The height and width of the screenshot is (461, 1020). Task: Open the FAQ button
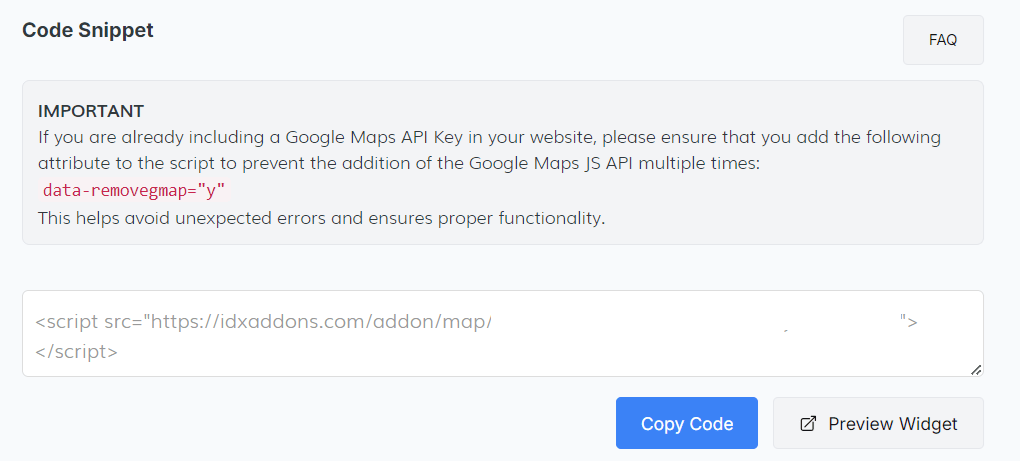click(943, 40)
